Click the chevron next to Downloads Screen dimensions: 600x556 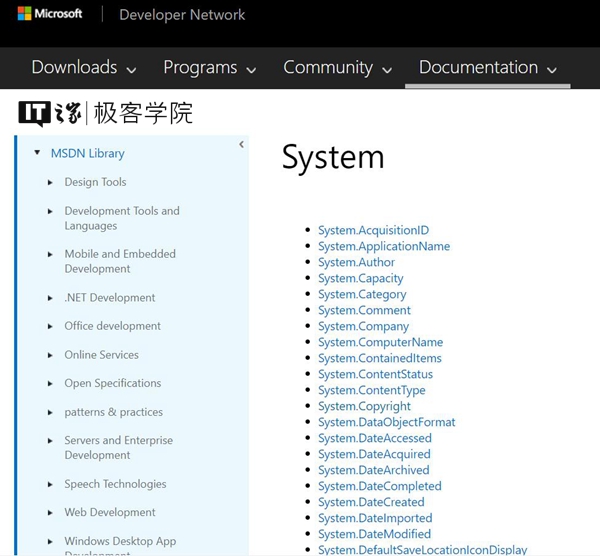click(131, 70)
